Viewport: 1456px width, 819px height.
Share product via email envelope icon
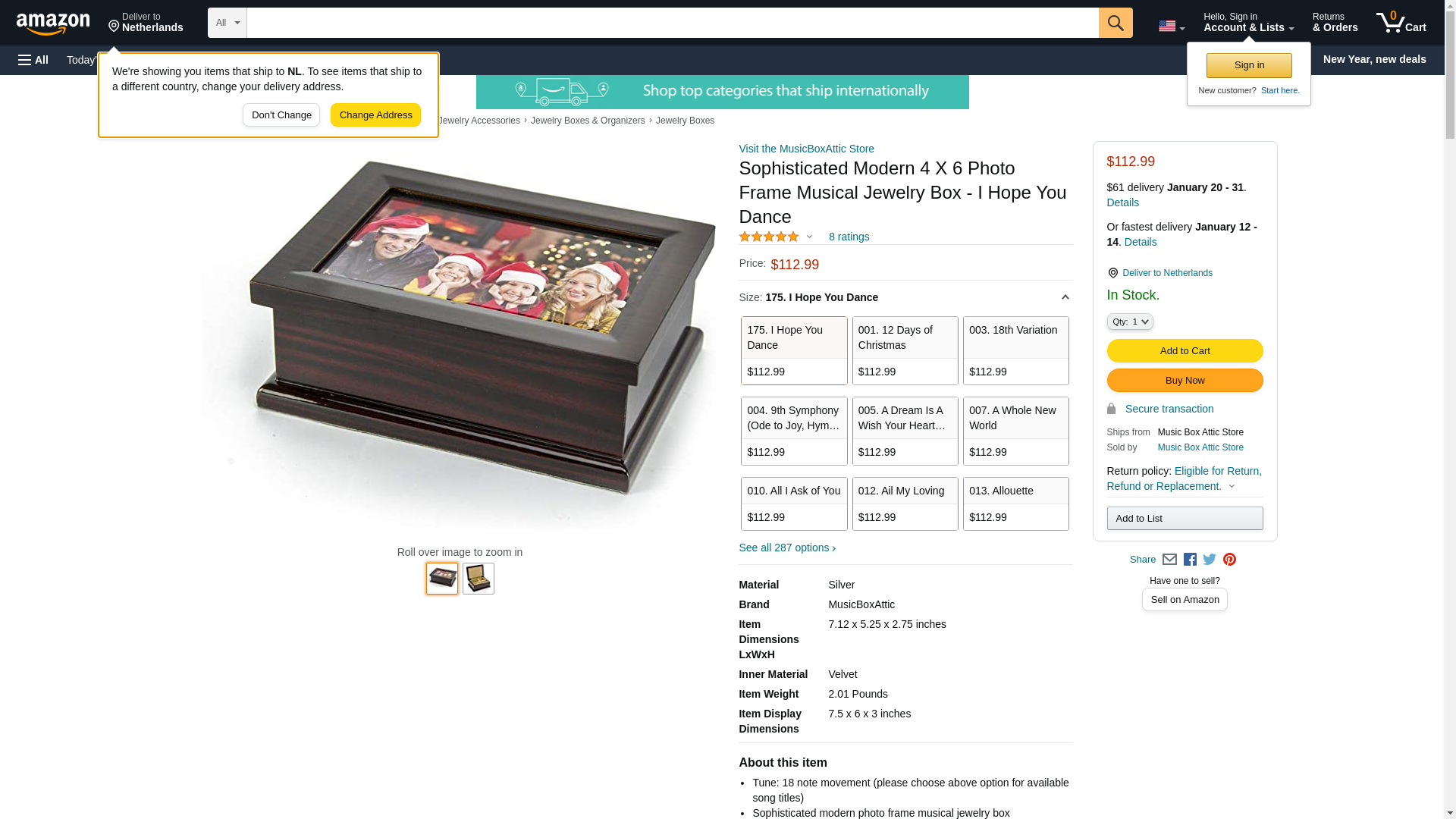click(1169, 560)
